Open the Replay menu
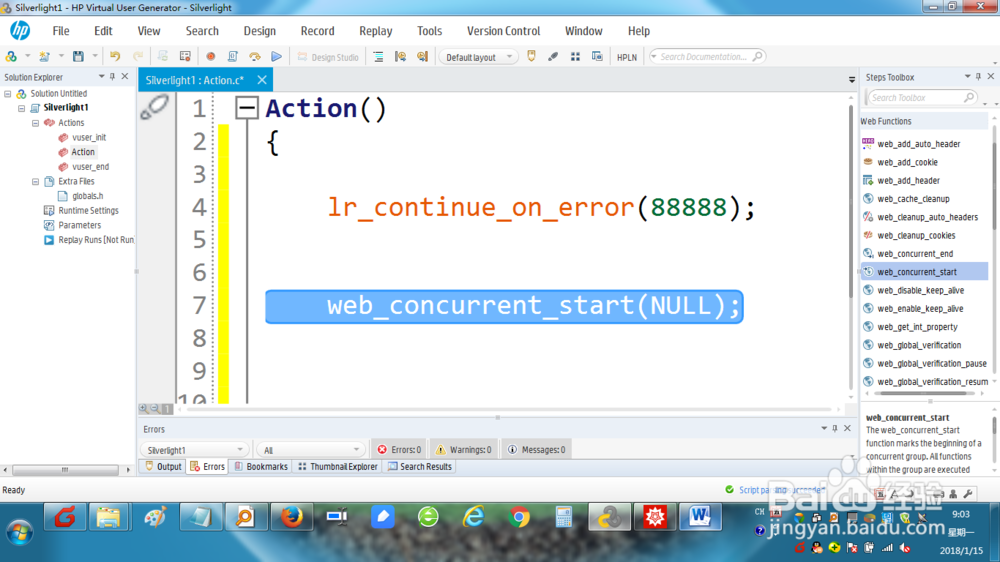Viewport: 1000px width, 562px height. pos(376,31)
